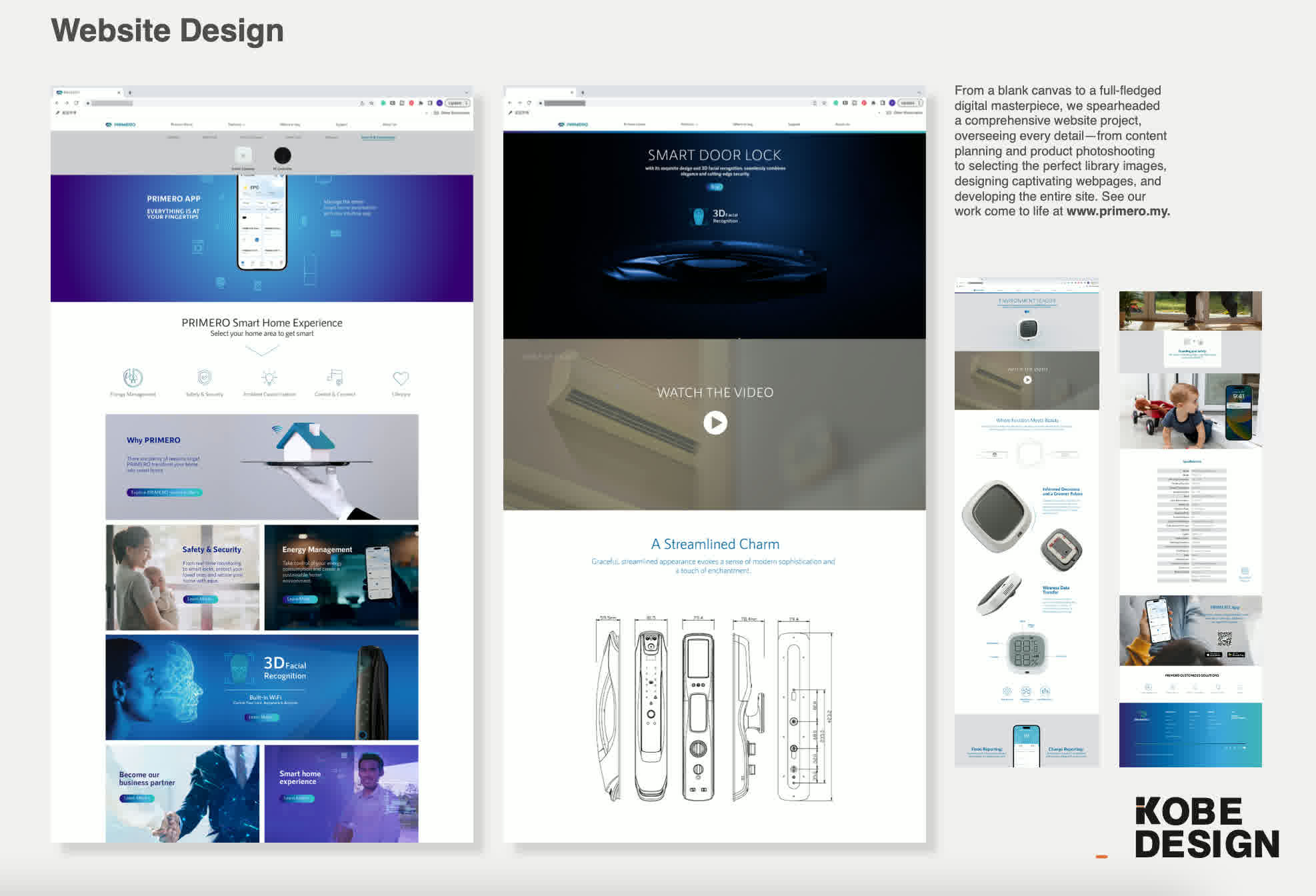Click Learn More under Become our business partner

pos(137,798)
